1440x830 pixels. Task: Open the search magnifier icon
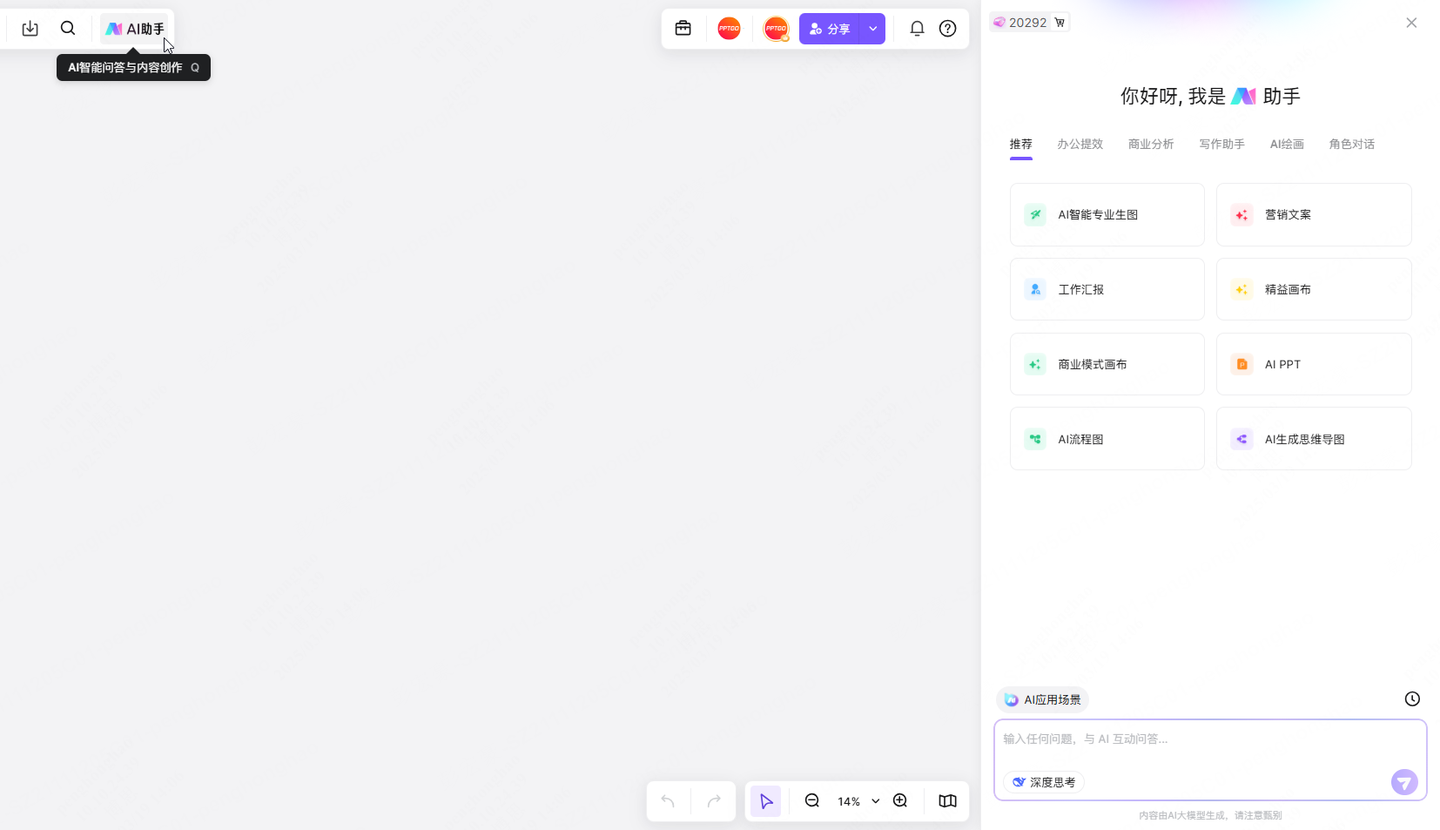68,29
